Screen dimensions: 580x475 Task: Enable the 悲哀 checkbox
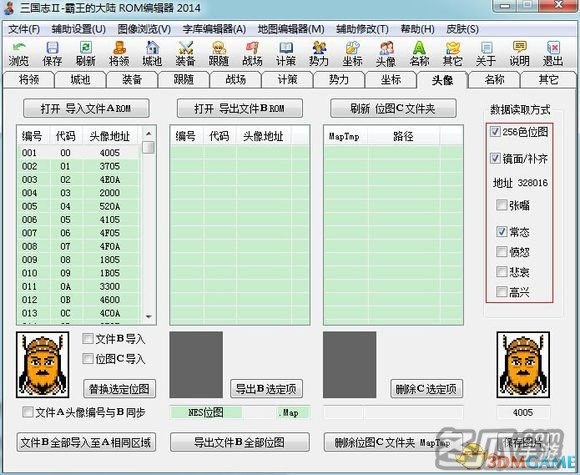click(x=502, y=272)
